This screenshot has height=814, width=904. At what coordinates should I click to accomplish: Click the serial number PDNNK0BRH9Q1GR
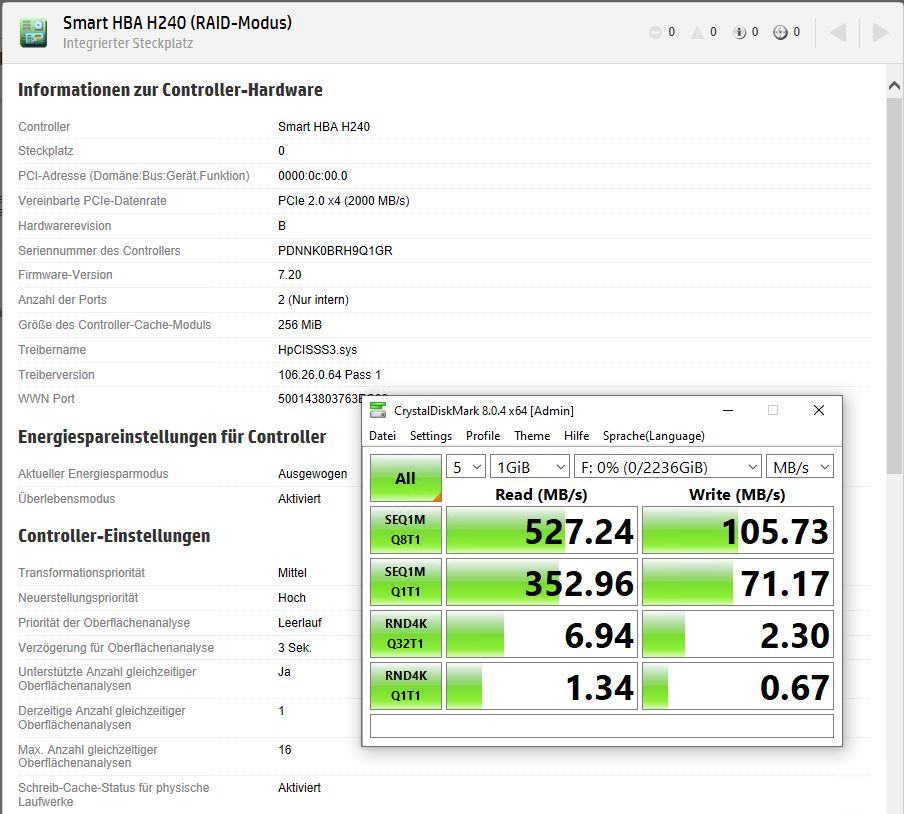(335, 251)
